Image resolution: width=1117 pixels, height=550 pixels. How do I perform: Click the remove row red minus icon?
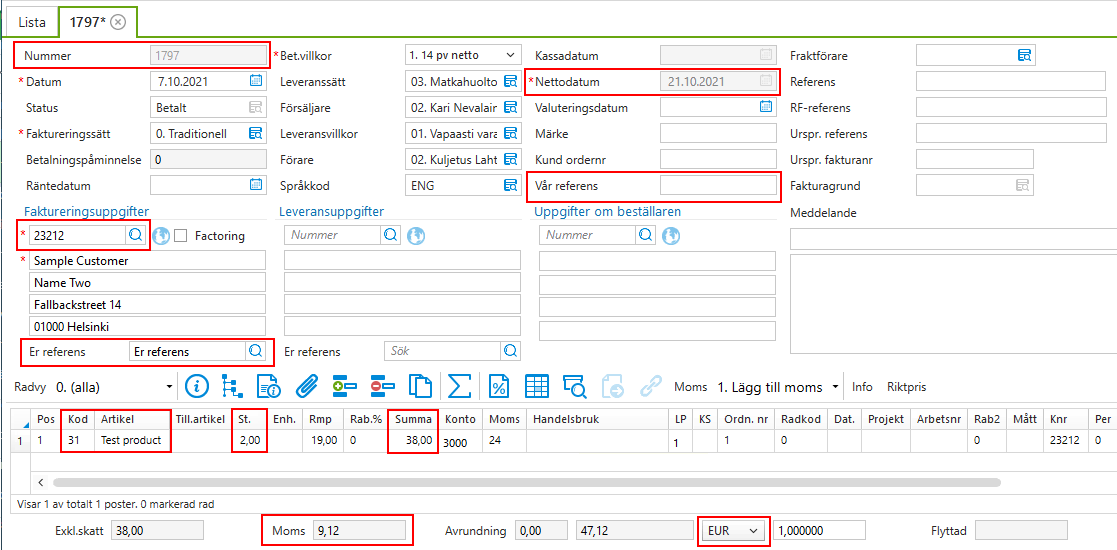[382, 386]
